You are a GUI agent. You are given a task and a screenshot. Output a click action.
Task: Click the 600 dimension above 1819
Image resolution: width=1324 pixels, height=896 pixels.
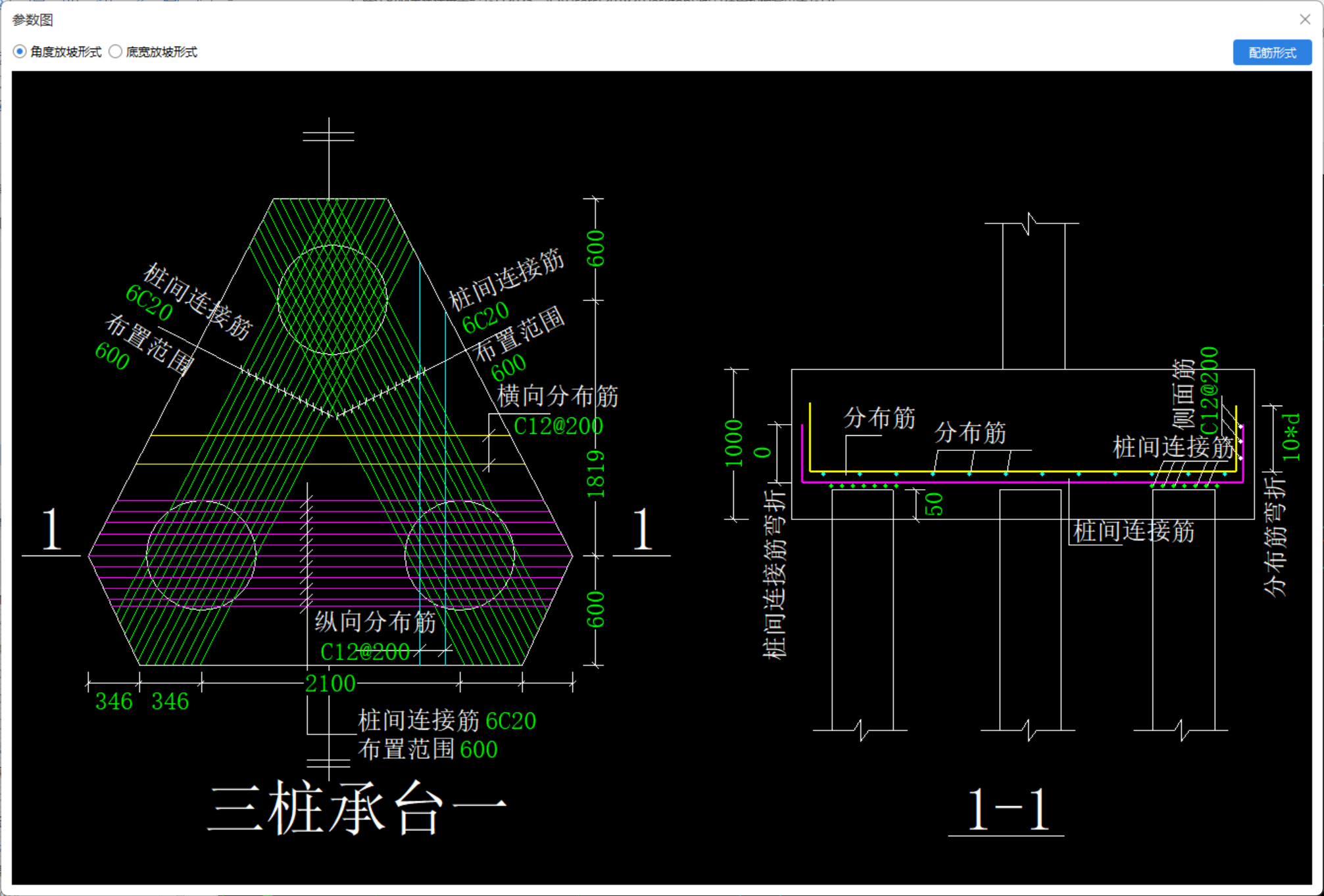pos(595,248)
